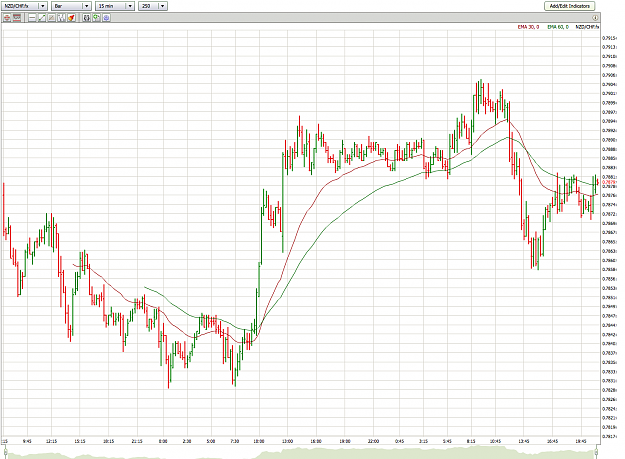Click the NZD/CHF legend label above the price axis

click(x=587, y=27)
